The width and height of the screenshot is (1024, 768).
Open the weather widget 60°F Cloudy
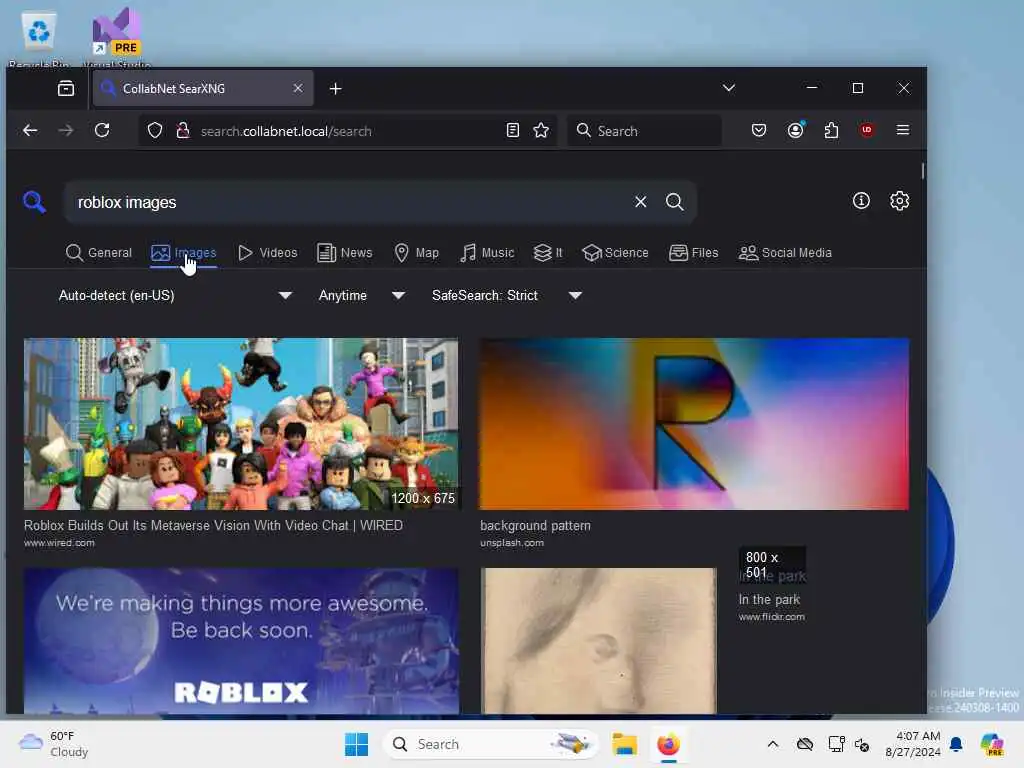[54, 744]
